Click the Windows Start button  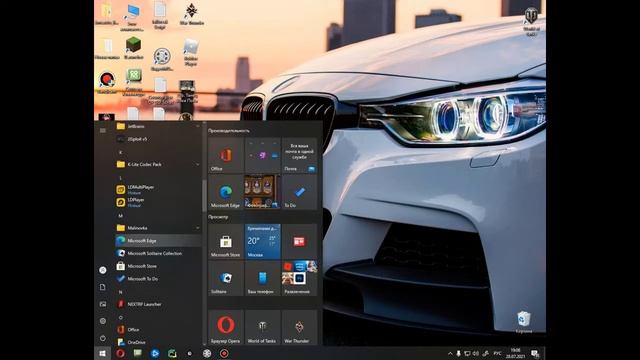tap(102, 353)
